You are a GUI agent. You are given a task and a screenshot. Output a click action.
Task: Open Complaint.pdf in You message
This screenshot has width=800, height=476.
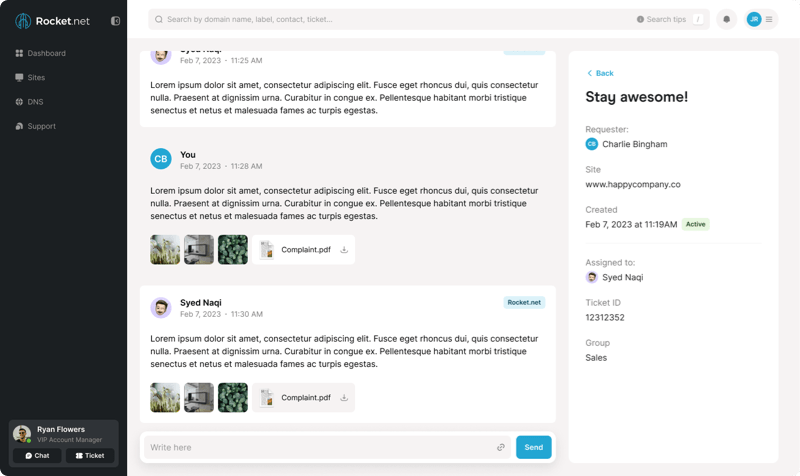click(x=306, y=249)
